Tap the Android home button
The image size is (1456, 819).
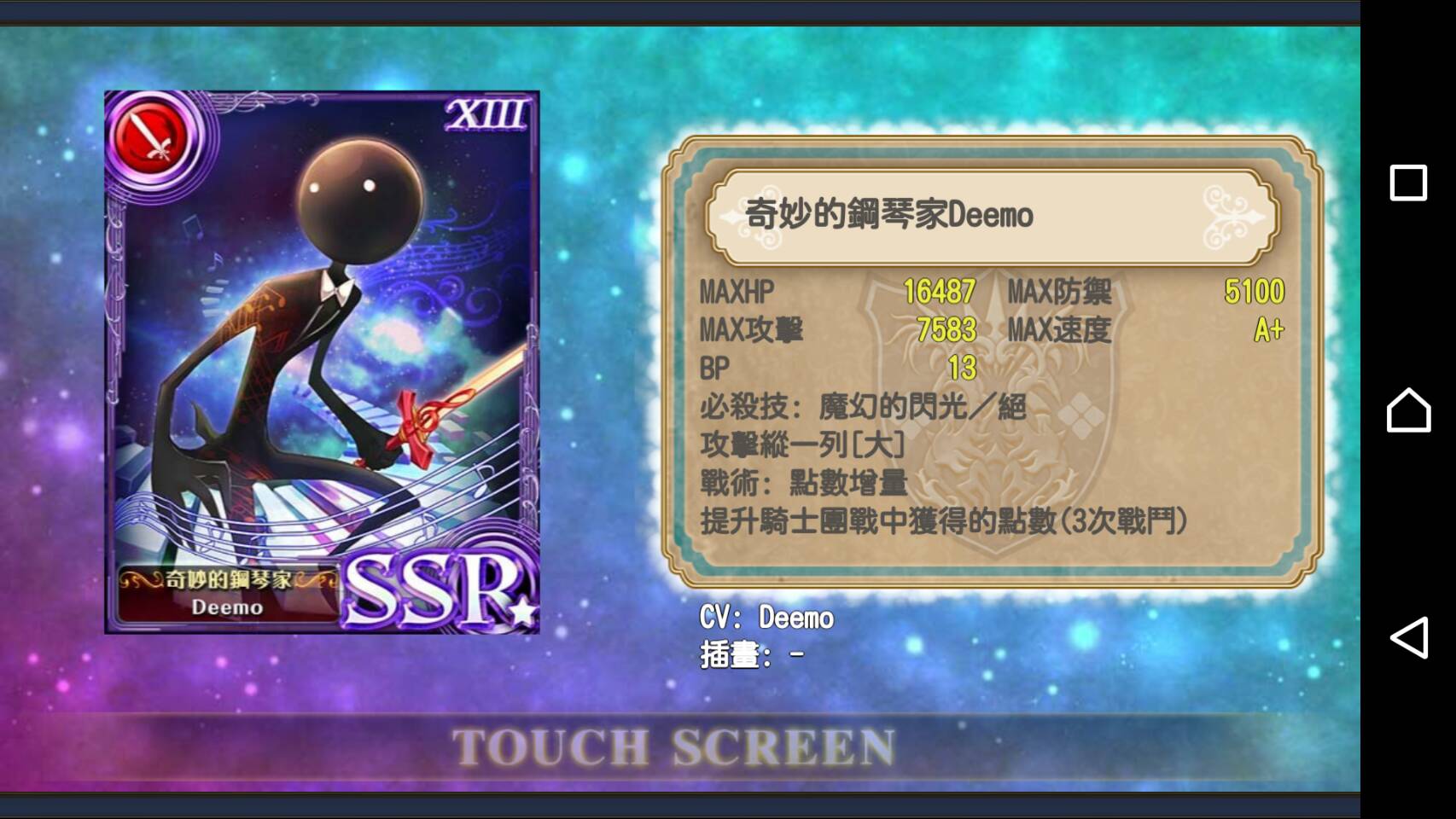(x=1409, y=410)
